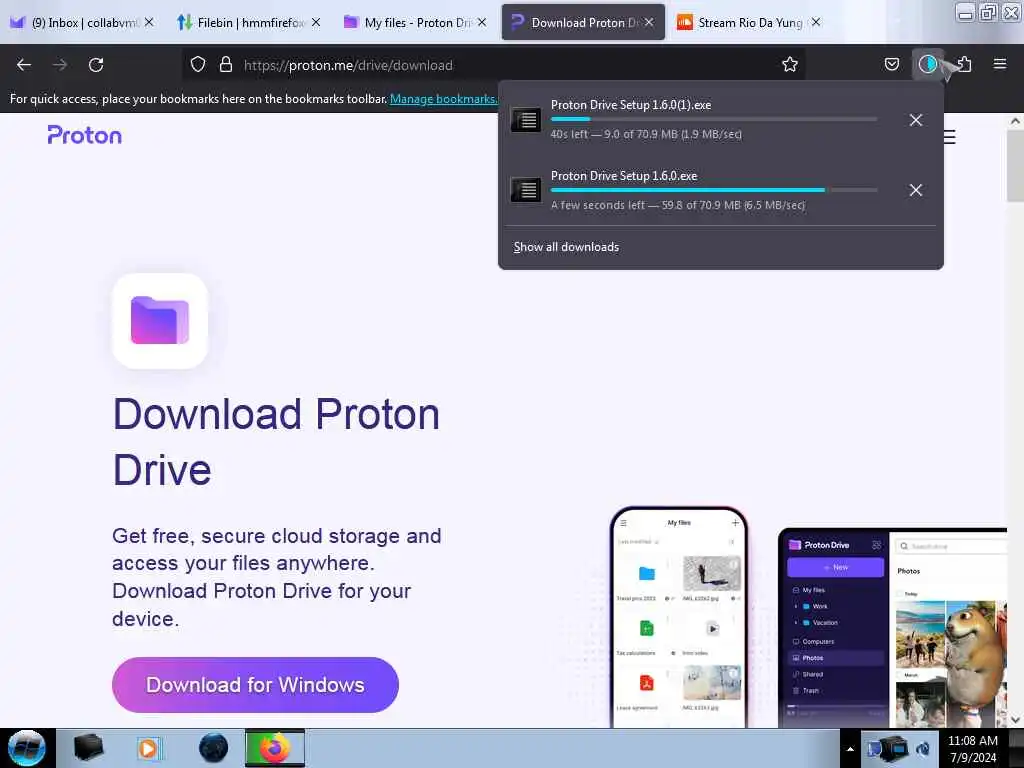
Task: Click the volume speaker tray icon
Action: (923, 748)
